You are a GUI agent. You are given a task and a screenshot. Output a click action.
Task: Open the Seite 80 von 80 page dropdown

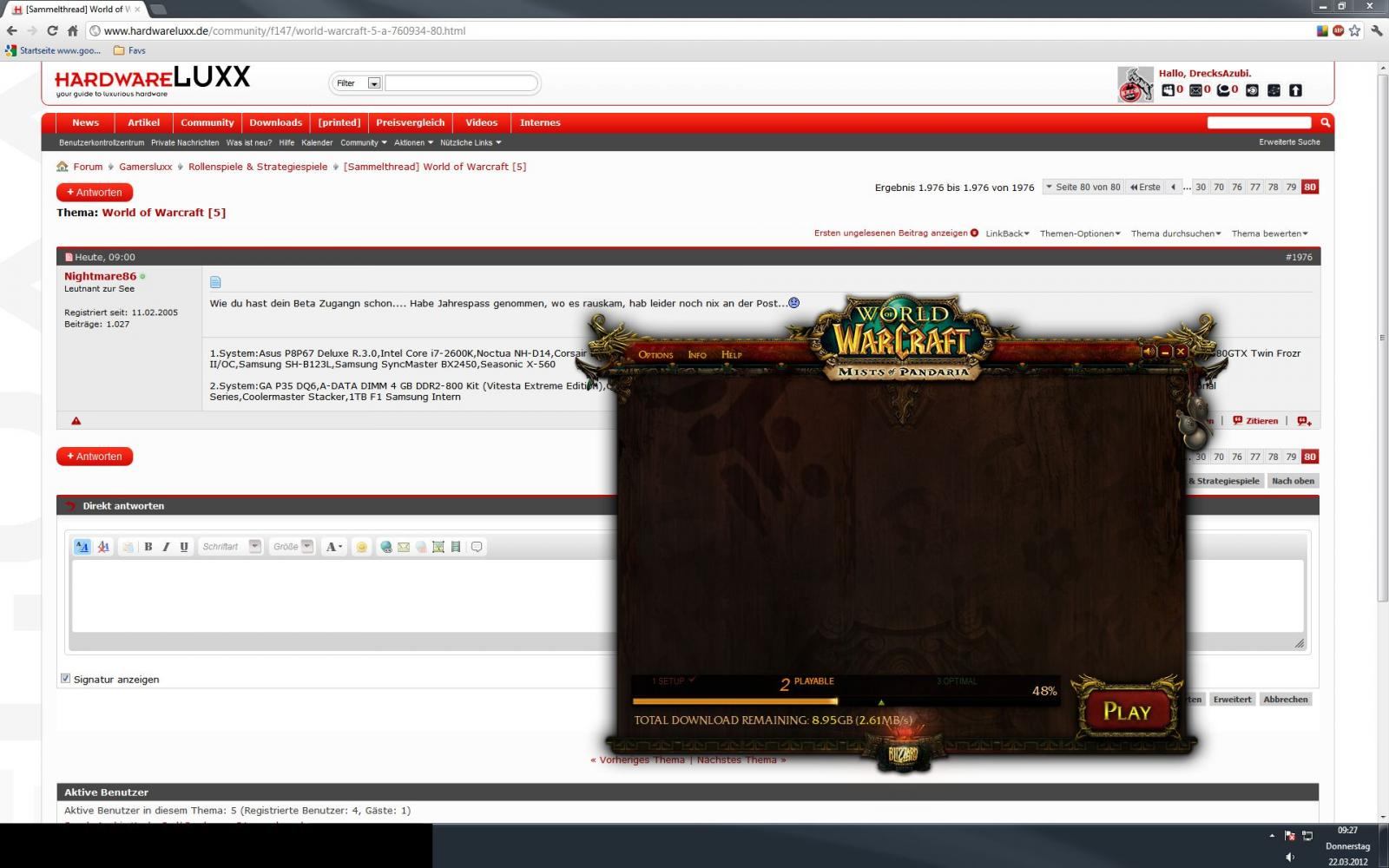click(1083, 187)
